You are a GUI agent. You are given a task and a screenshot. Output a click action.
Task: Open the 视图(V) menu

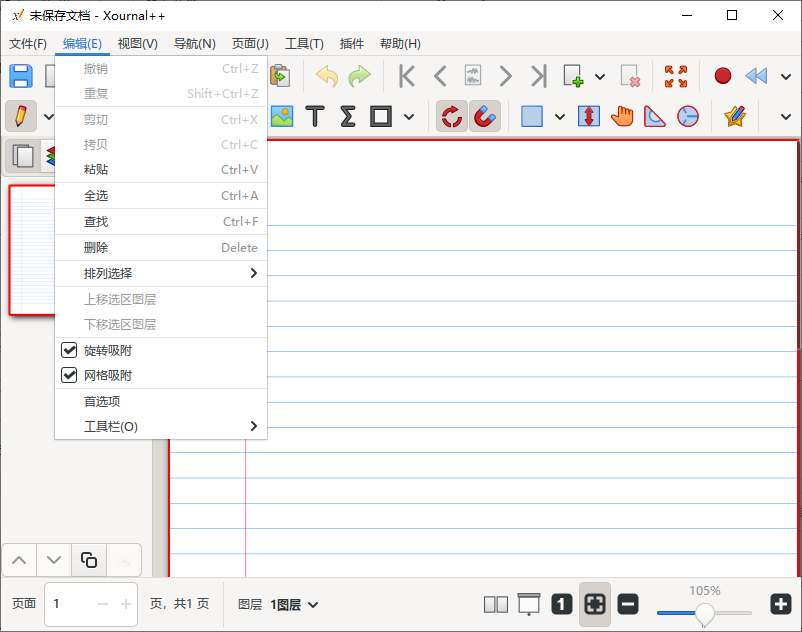pos(138,44)
